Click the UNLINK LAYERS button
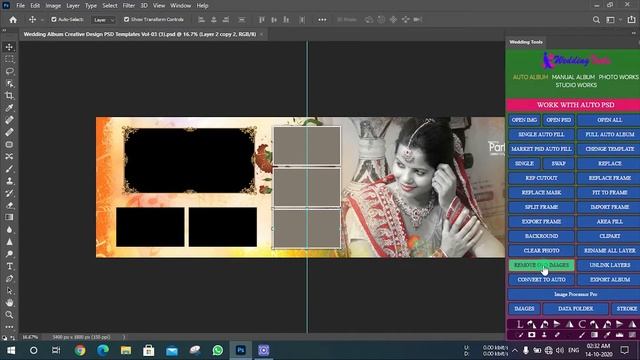The height and width of the screenshot is (360, 640). (609, 265)
